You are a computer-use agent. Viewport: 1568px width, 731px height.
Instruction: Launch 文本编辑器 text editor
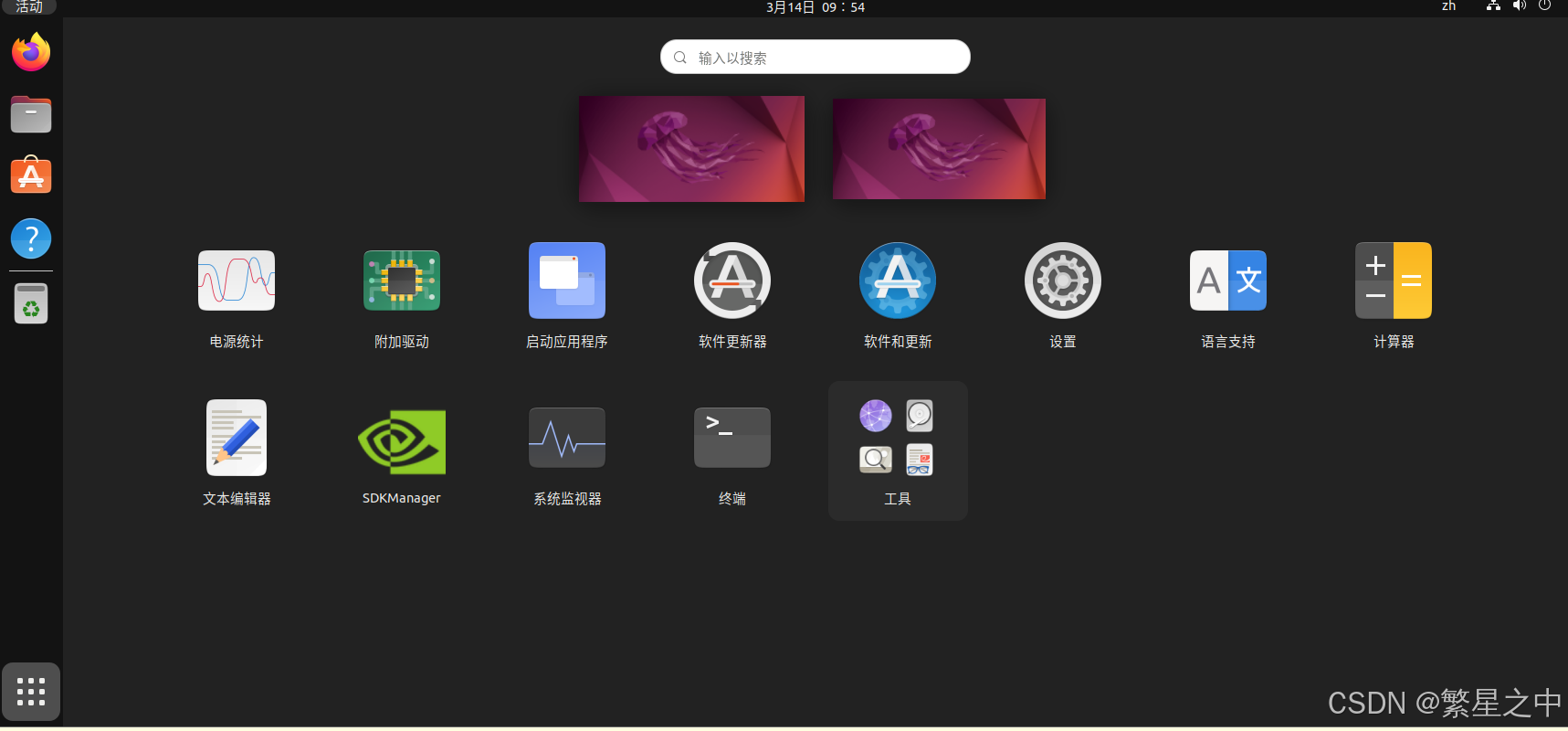click(237, 438)
